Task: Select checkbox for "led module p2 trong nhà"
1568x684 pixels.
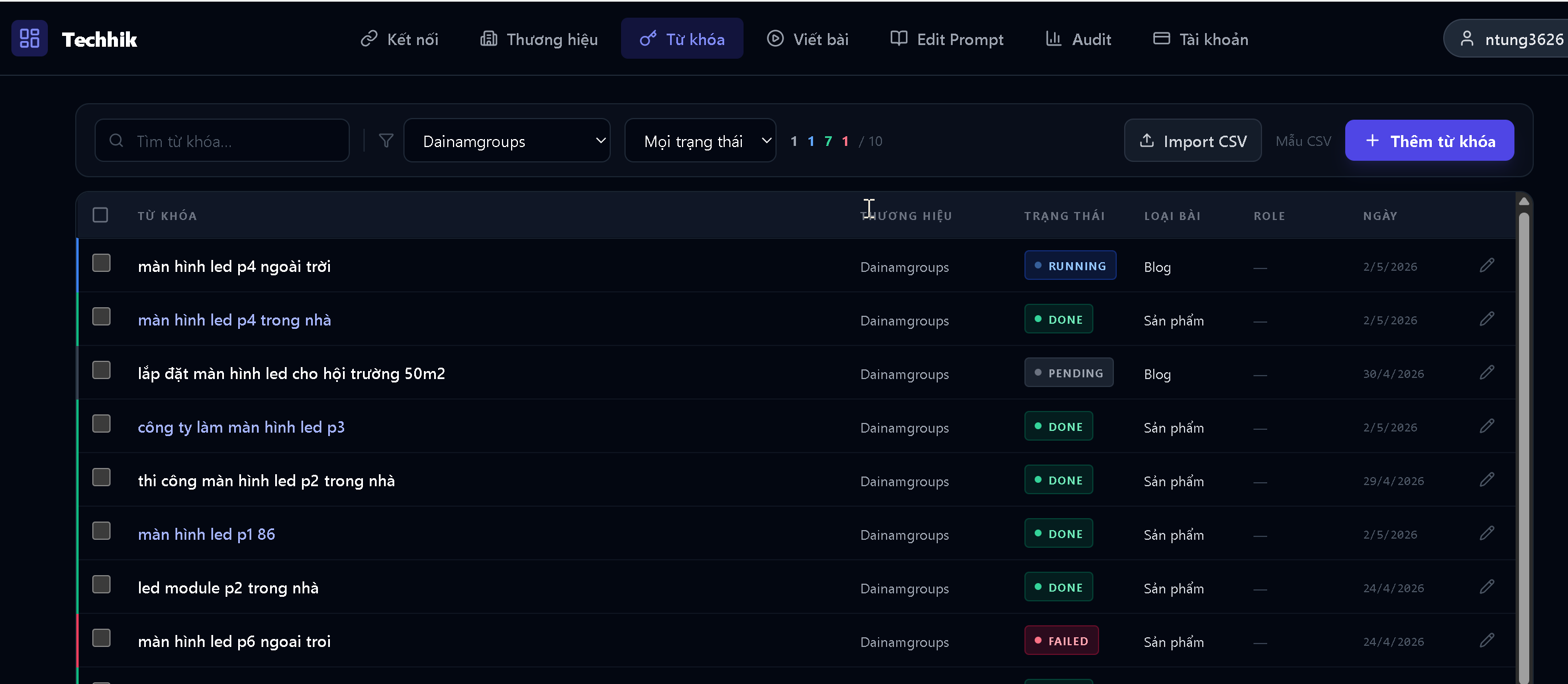Action: pos(101,585)
